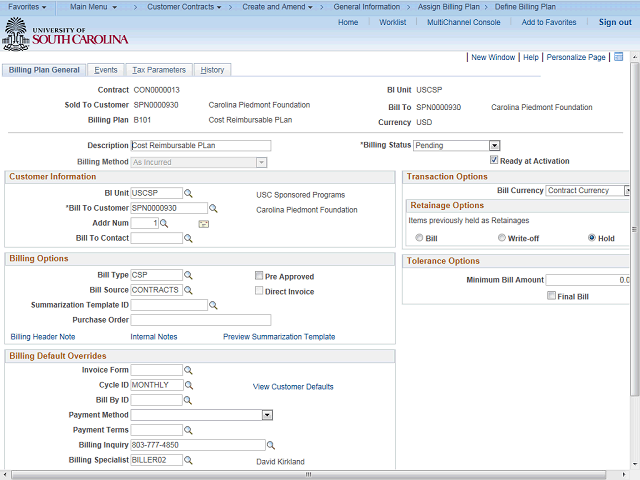Click the horizontal scrollbar thumb
640x480 pixels.
[309, 474]
